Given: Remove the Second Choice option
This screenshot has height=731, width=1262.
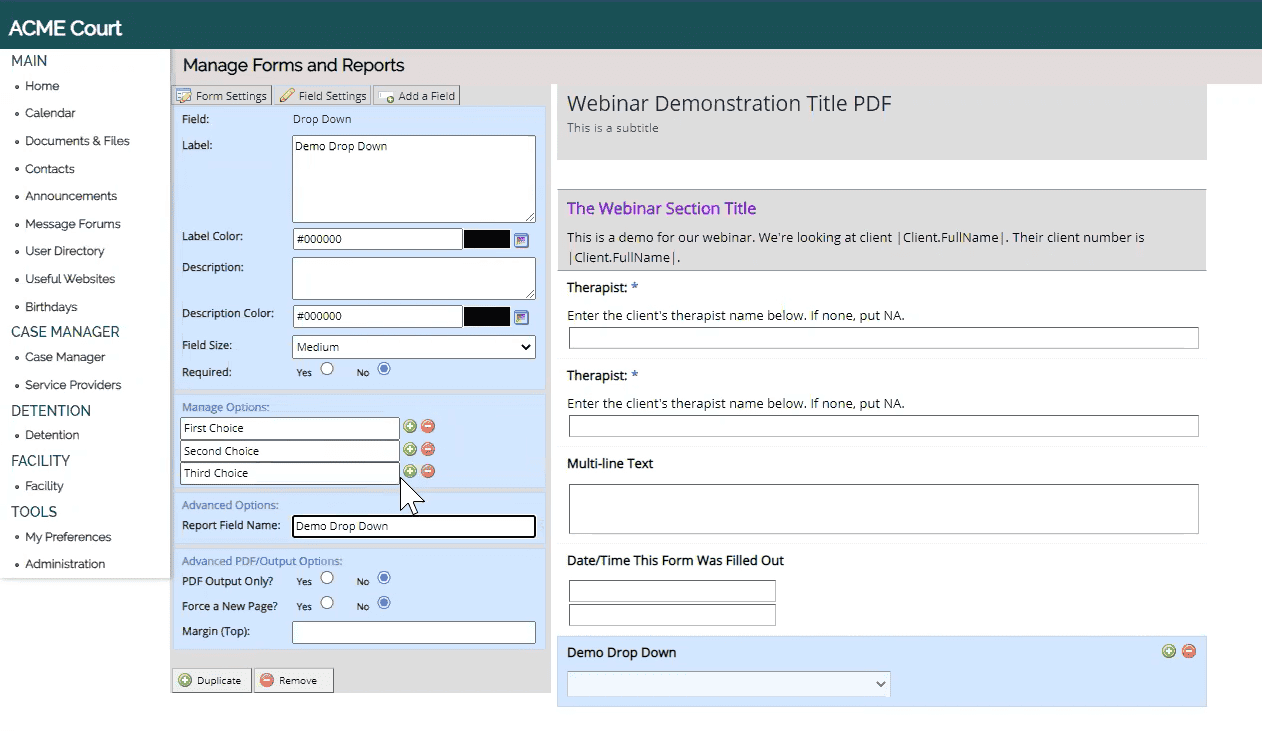Looking at the screenshot, I should coord(428,450).
